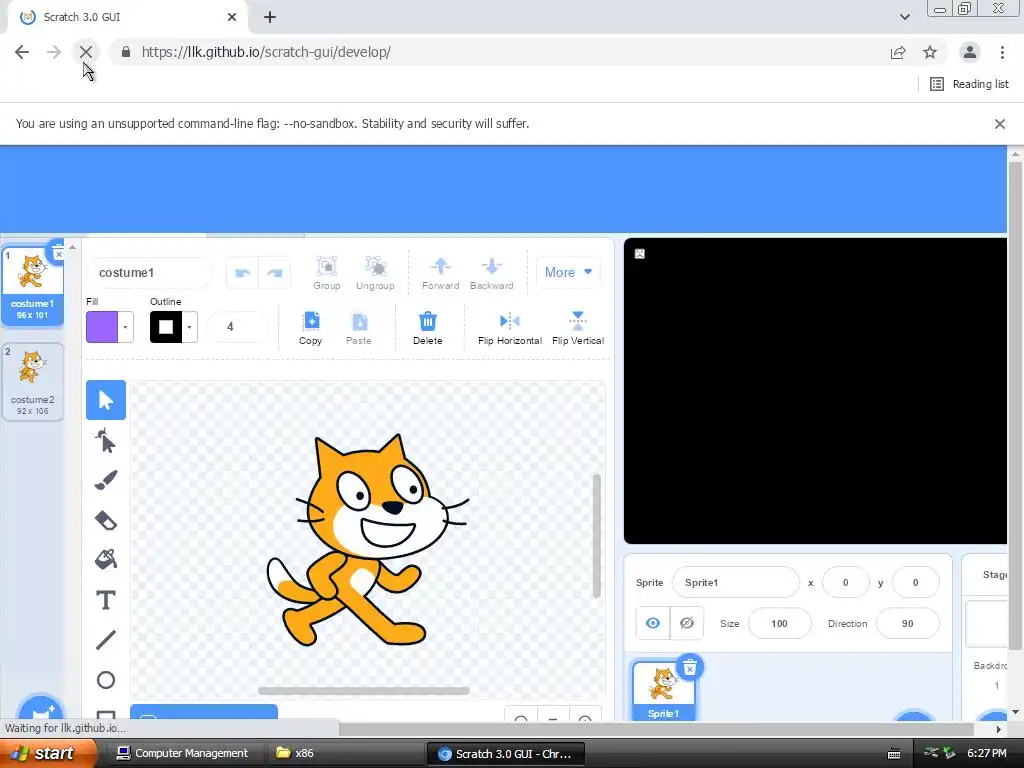This screenshot has height=768, width=1024.
Task: Select the Reshape tool
Action: [x=106, y=441]
